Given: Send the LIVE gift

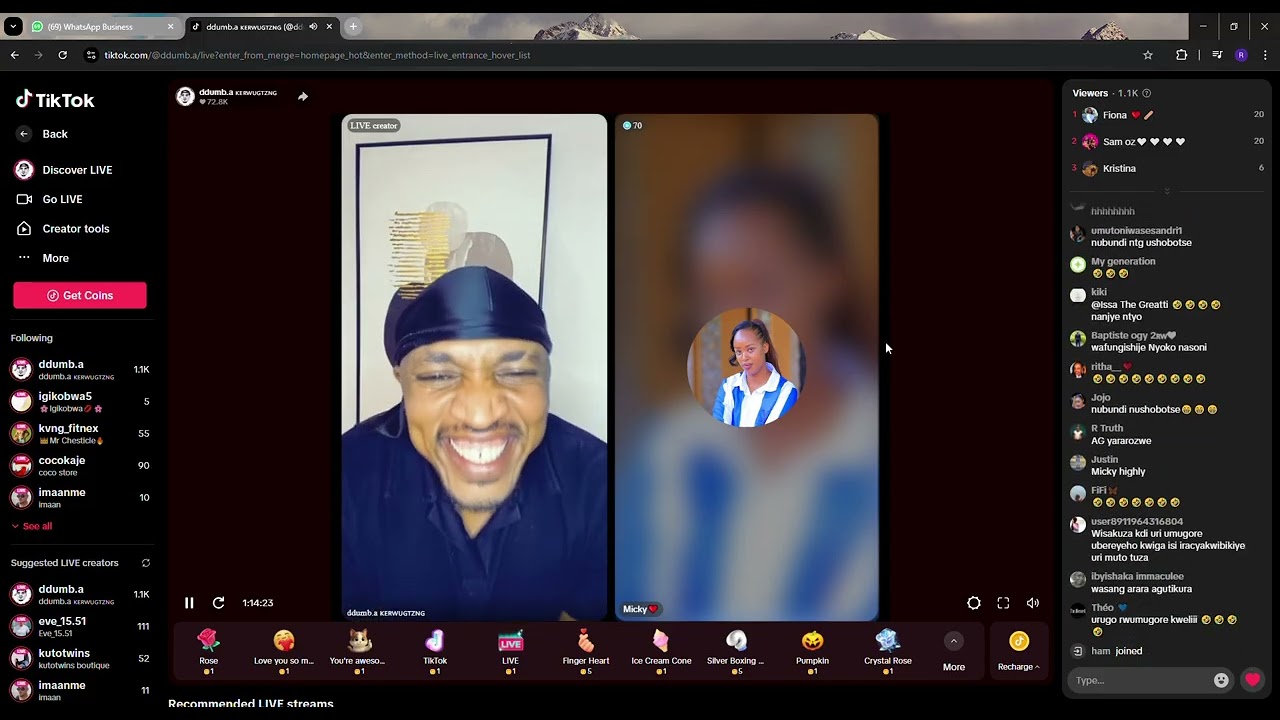Looking at the screenshot, I should click(x=510, y=651).
